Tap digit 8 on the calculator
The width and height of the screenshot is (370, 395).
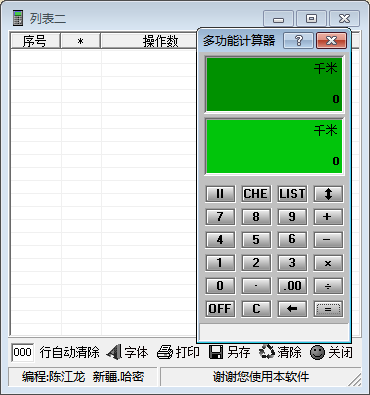(256, 217)
